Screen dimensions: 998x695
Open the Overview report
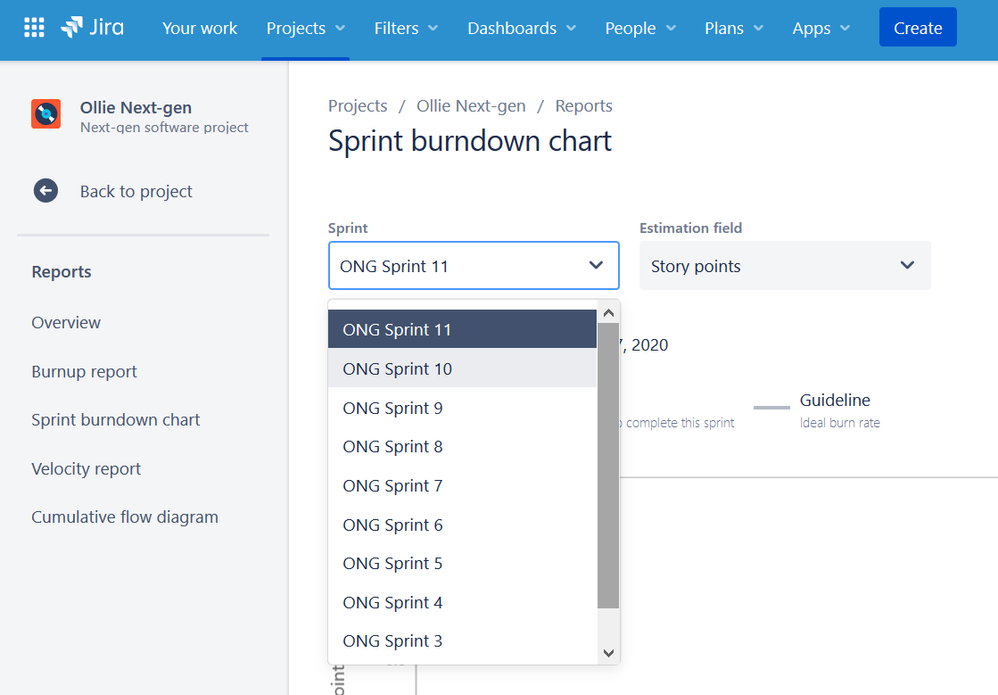pos(66,323)
